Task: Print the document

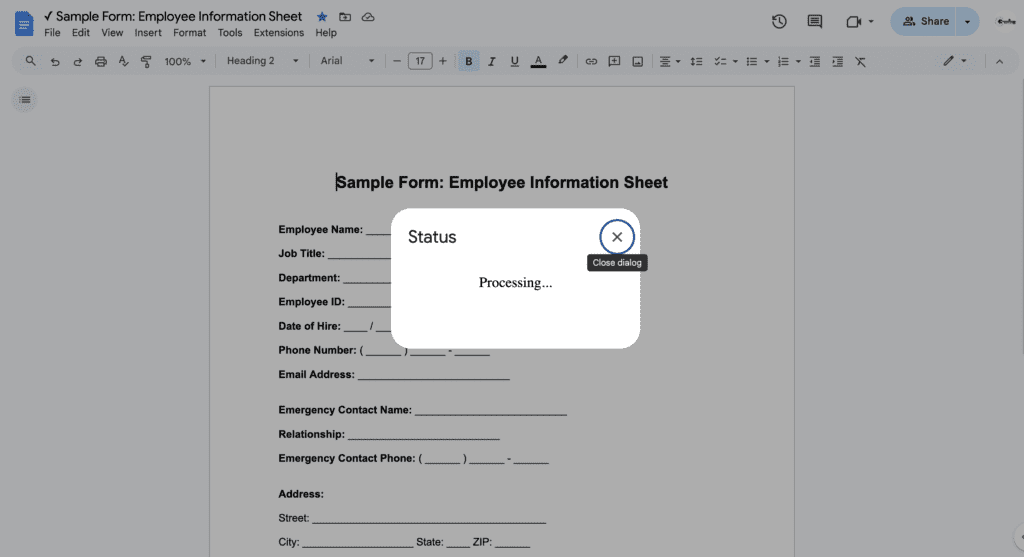Action: (x=101, y=61)
